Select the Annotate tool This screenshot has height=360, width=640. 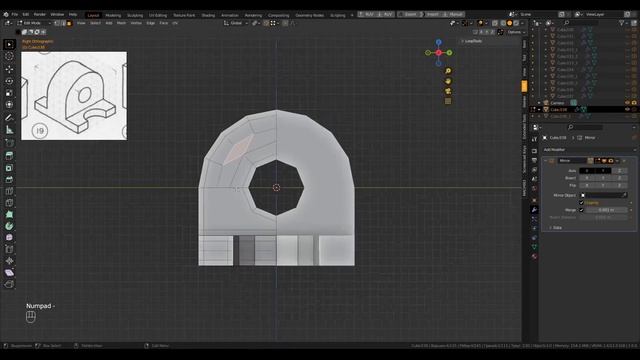tap(9, 118)
